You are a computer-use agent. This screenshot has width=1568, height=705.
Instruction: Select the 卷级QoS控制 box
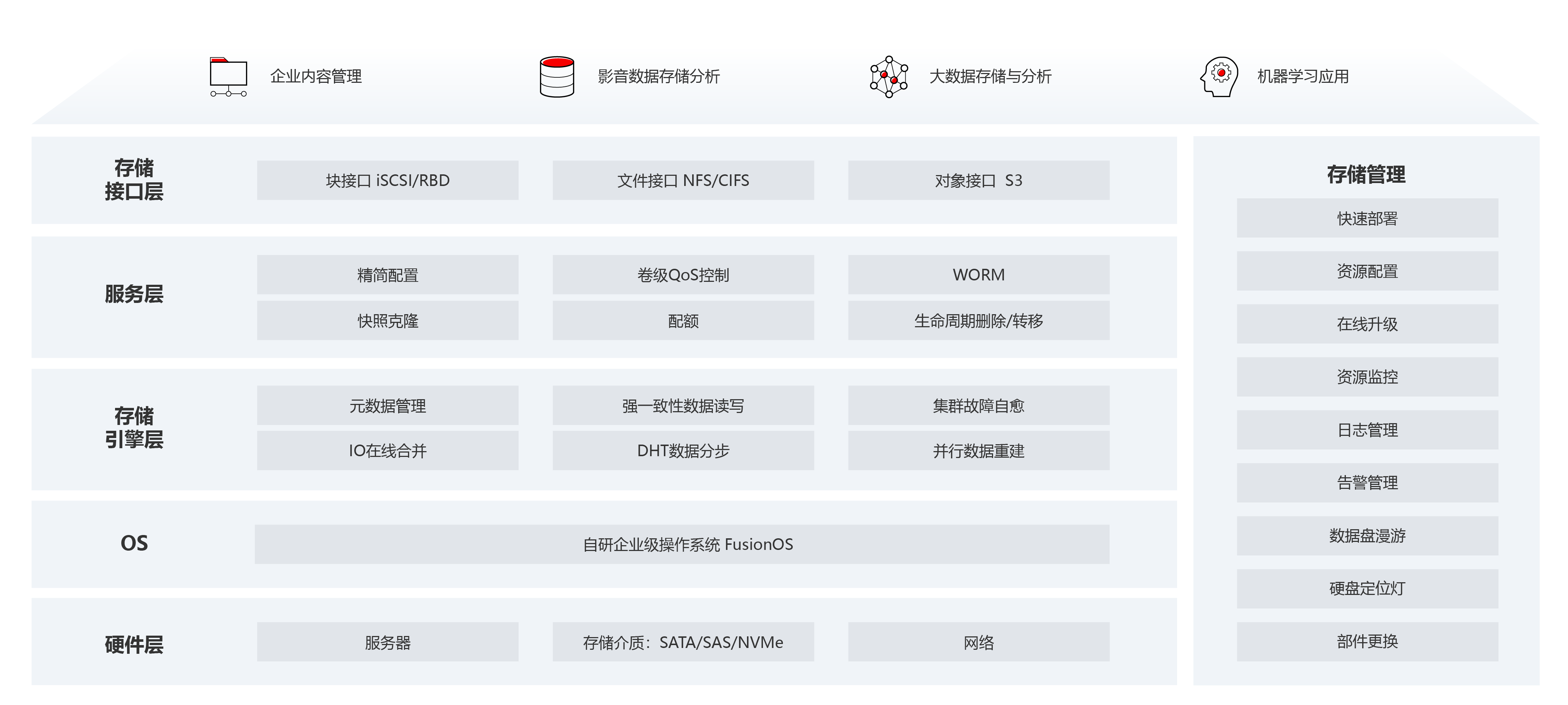(x=683, y=275)
